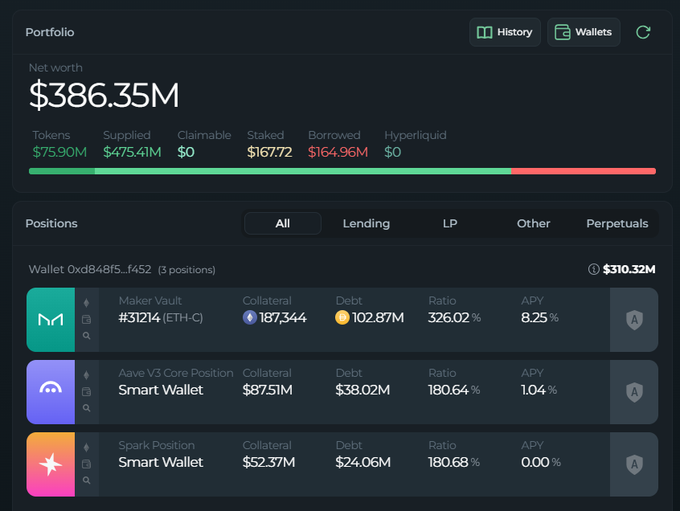The image size is (680, 511).
Task: Refresh the portfolio data
Action: pos(643,32)
